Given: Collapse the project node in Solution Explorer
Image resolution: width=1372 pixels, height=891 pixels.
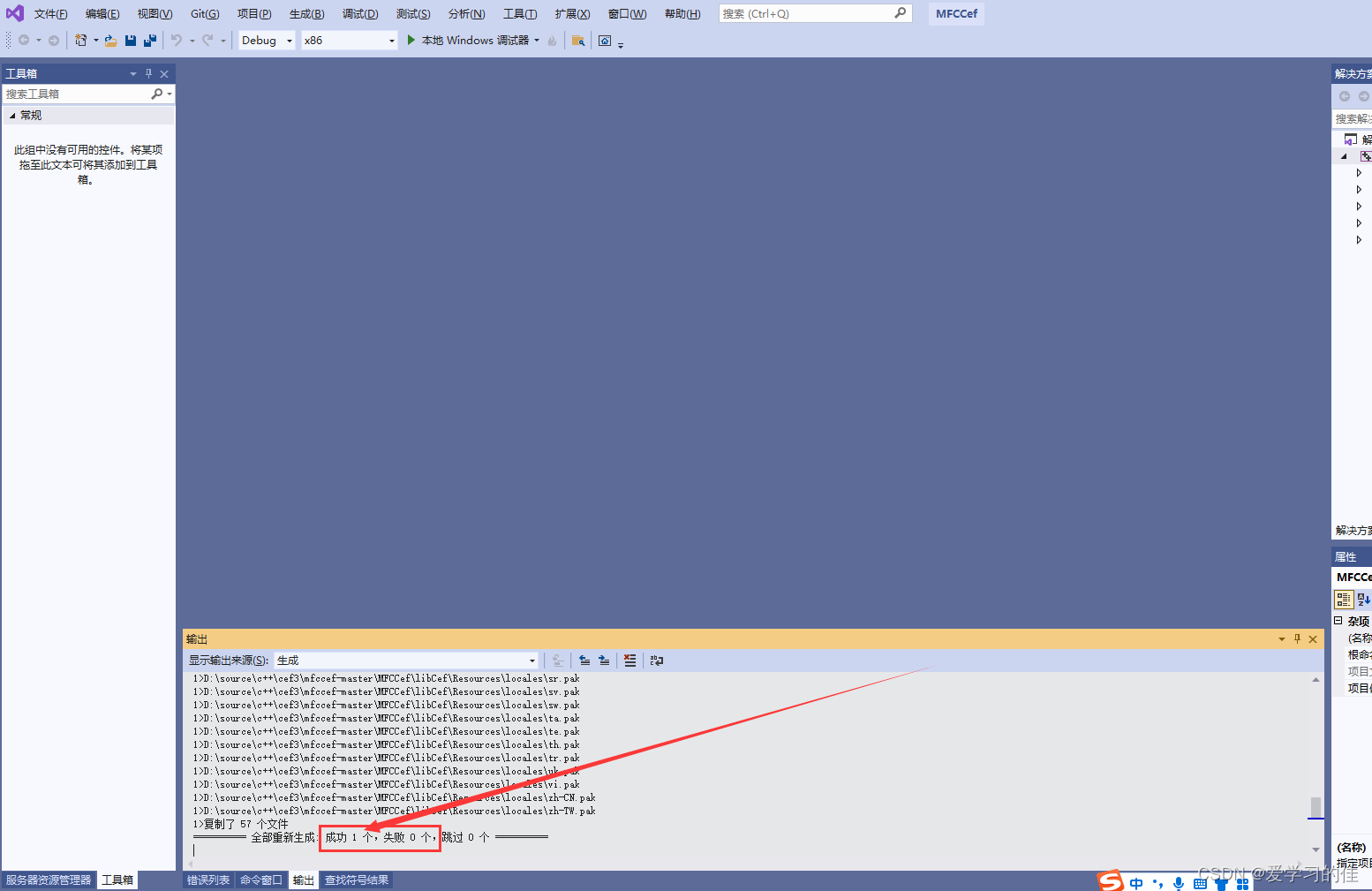Looking at the screenshot, I should (x=1345, y=156).
